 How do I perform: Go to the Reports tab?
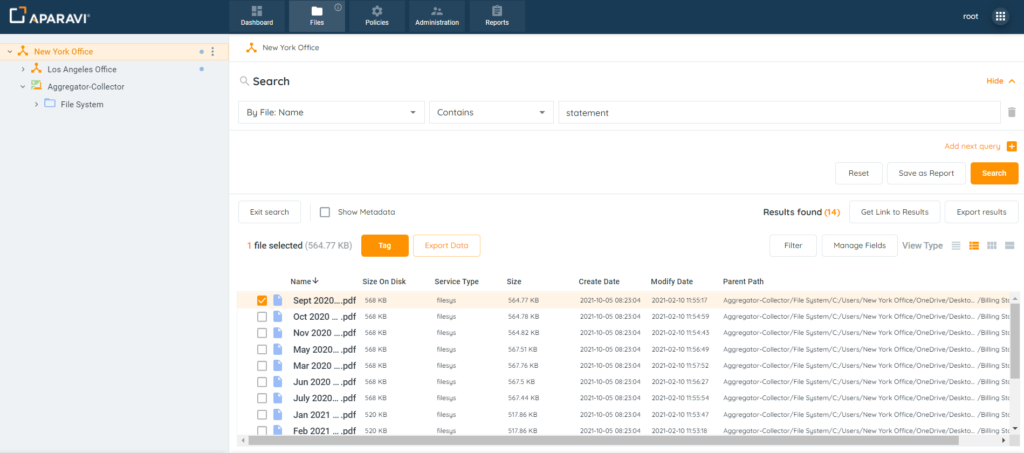click(x=497, y=16)
